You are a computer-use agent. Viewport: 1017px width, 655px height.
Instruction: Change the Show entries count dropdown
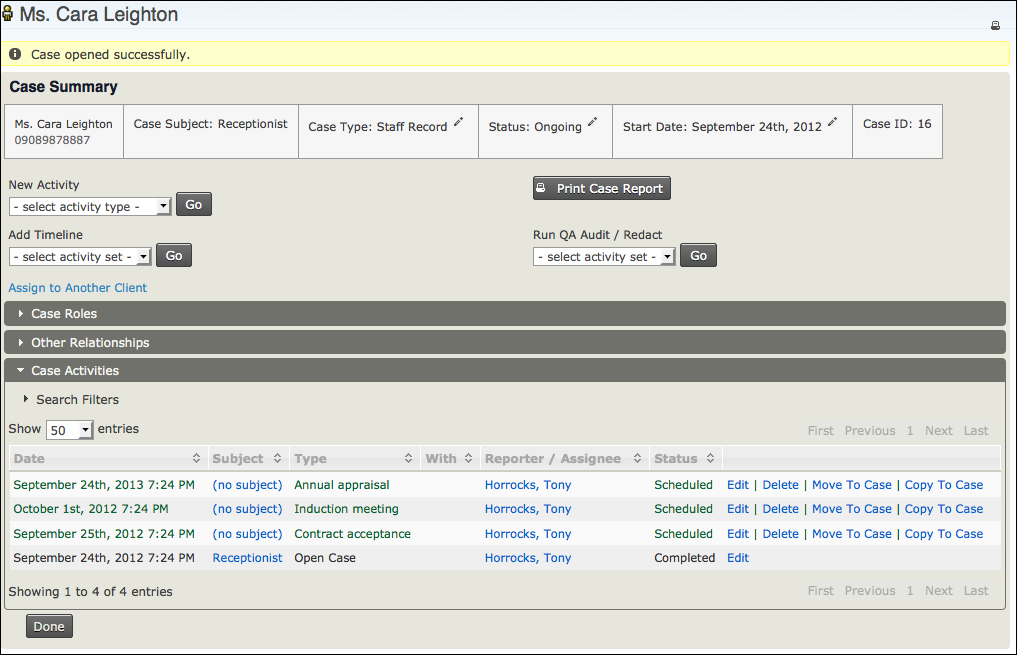[x=69, y=430]
